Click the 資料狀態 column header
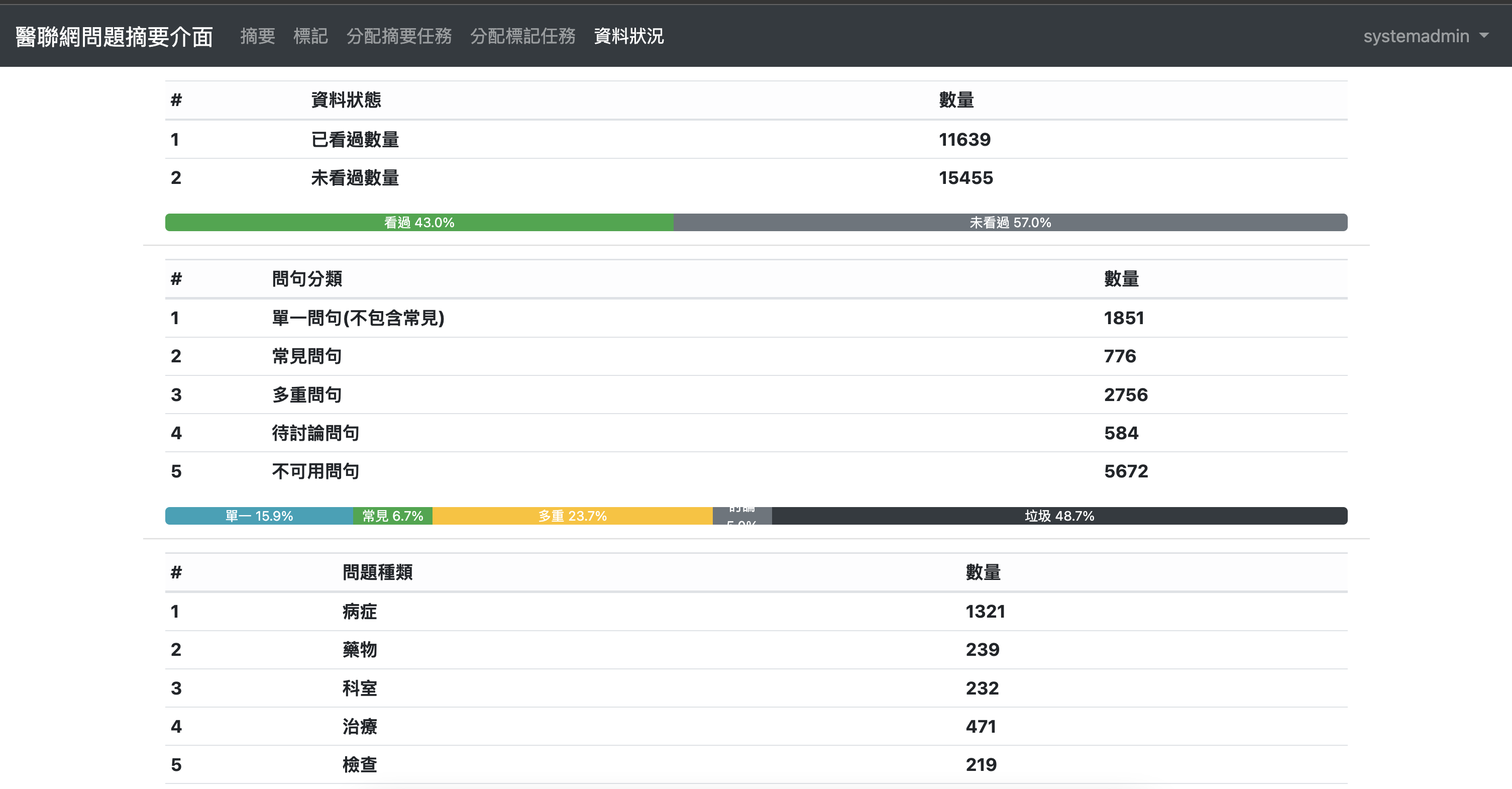1512x789 pixels. [x=346, y=100]
